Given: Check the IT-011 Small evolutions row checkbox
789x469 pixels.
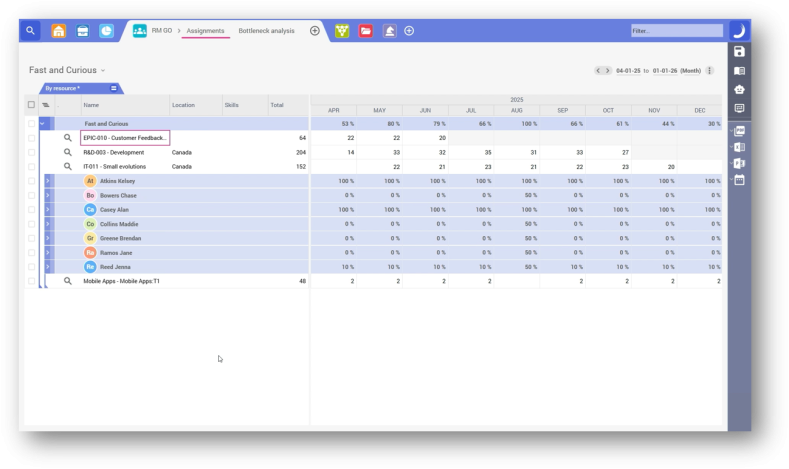Looking at the screenshot, I should point(31,167).
